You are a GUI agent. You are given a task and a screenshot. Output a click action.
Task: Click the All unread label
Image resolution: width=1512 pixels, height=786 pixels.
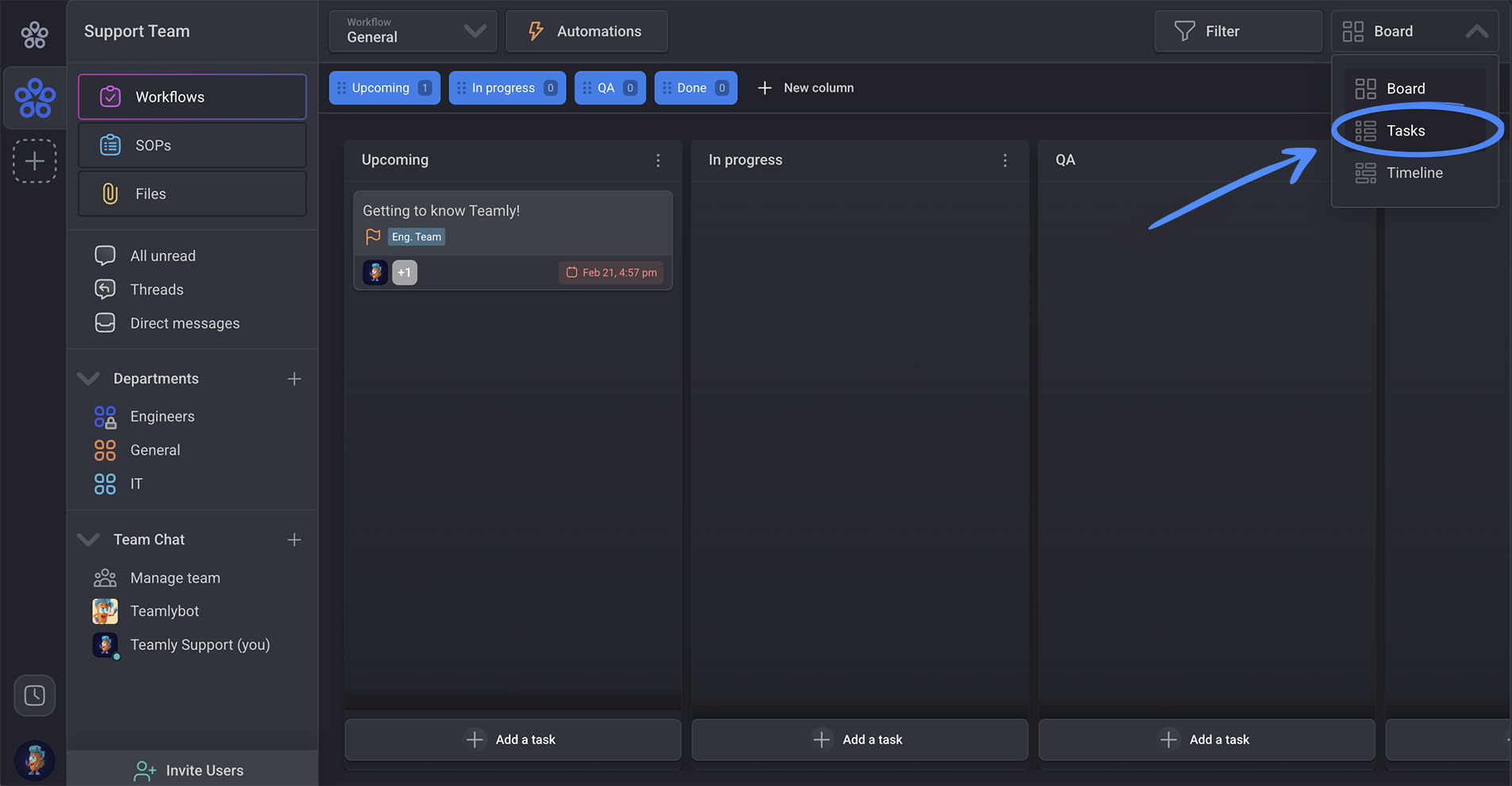coord(163,256)
